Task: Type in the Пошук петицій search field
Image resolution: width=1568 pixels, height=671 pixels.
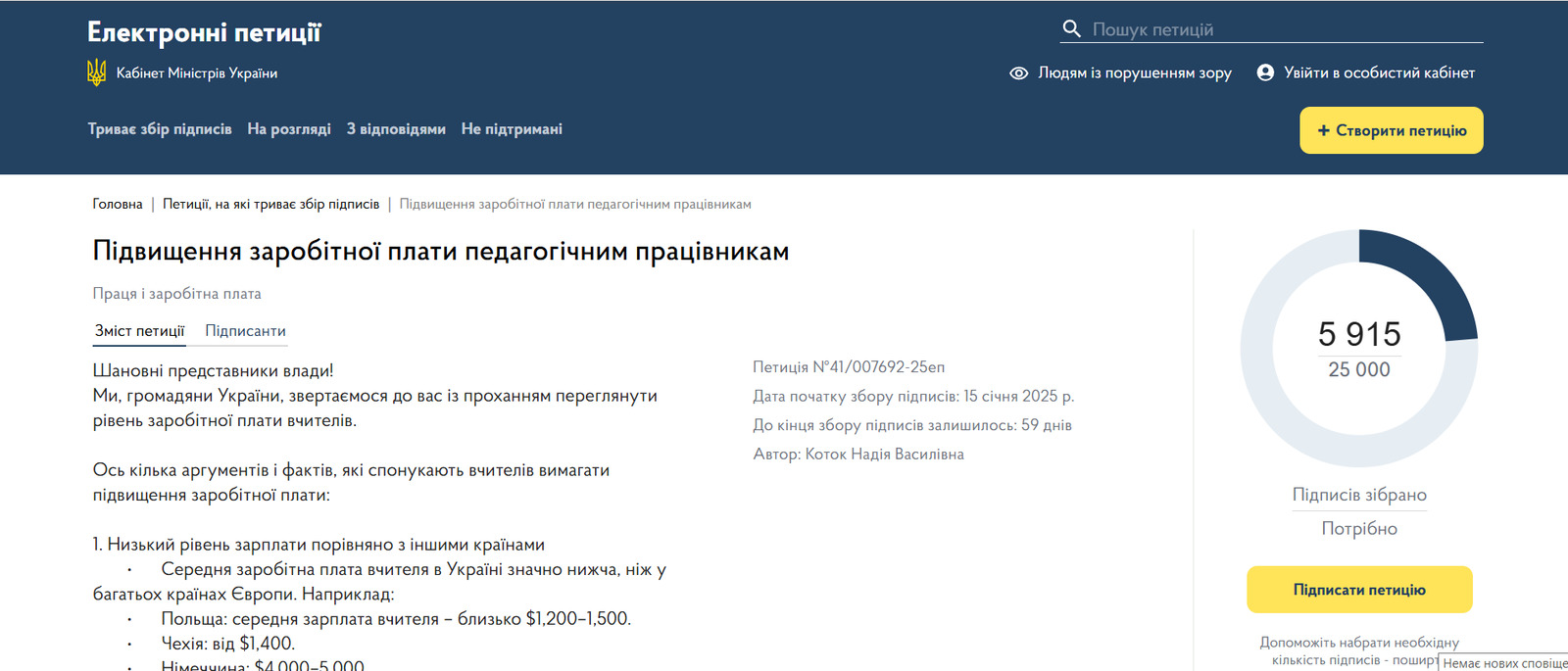Action: point(1284,29)
